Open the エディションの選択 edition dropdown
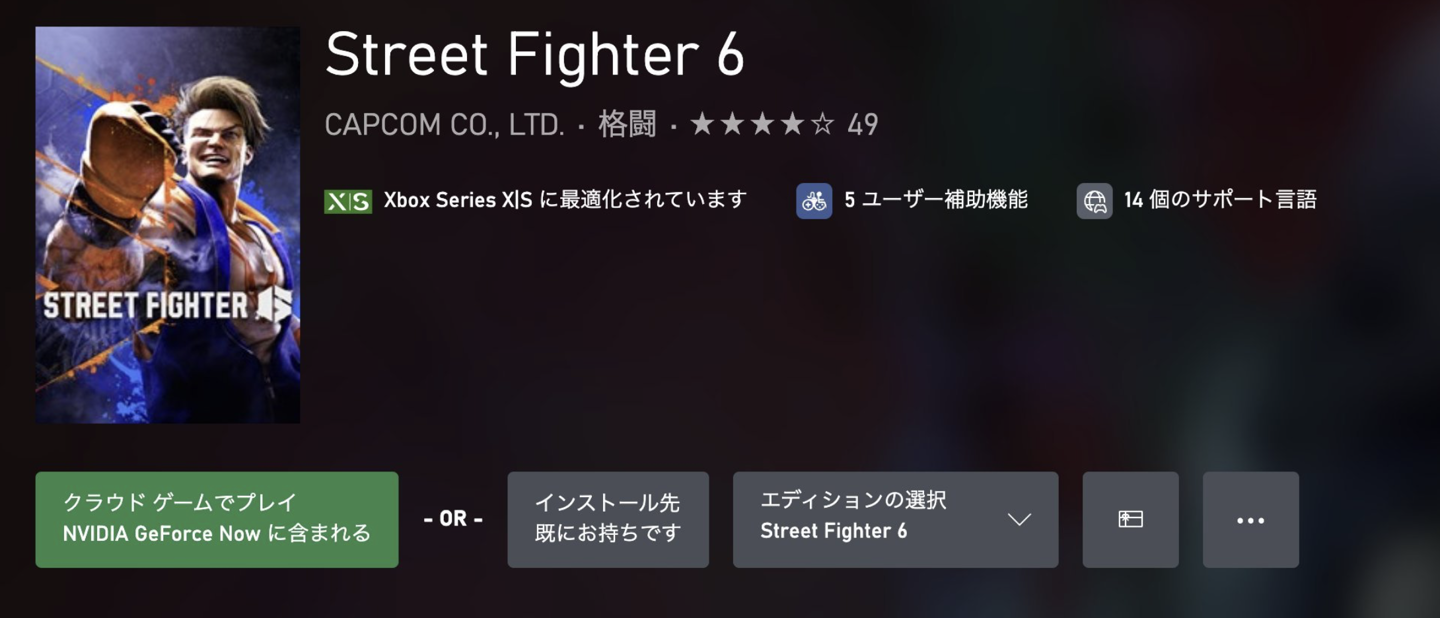Image resolution: width=1440 pixels, height=618 pixels. [880, 520]
